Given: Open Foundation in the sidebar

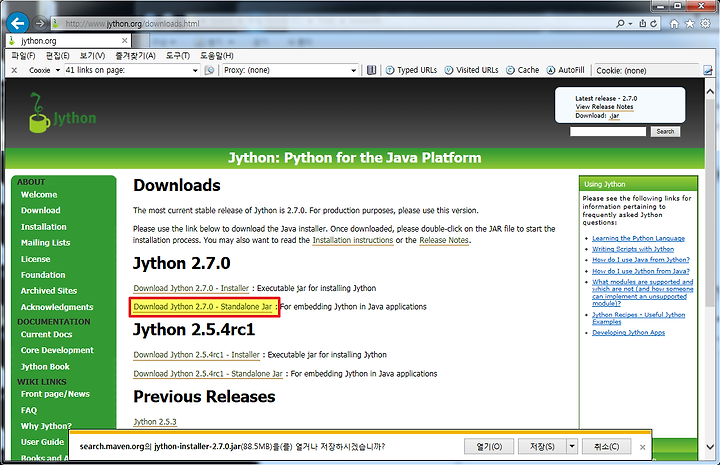Looking at the screenshot, I should (x=43, y=275).
